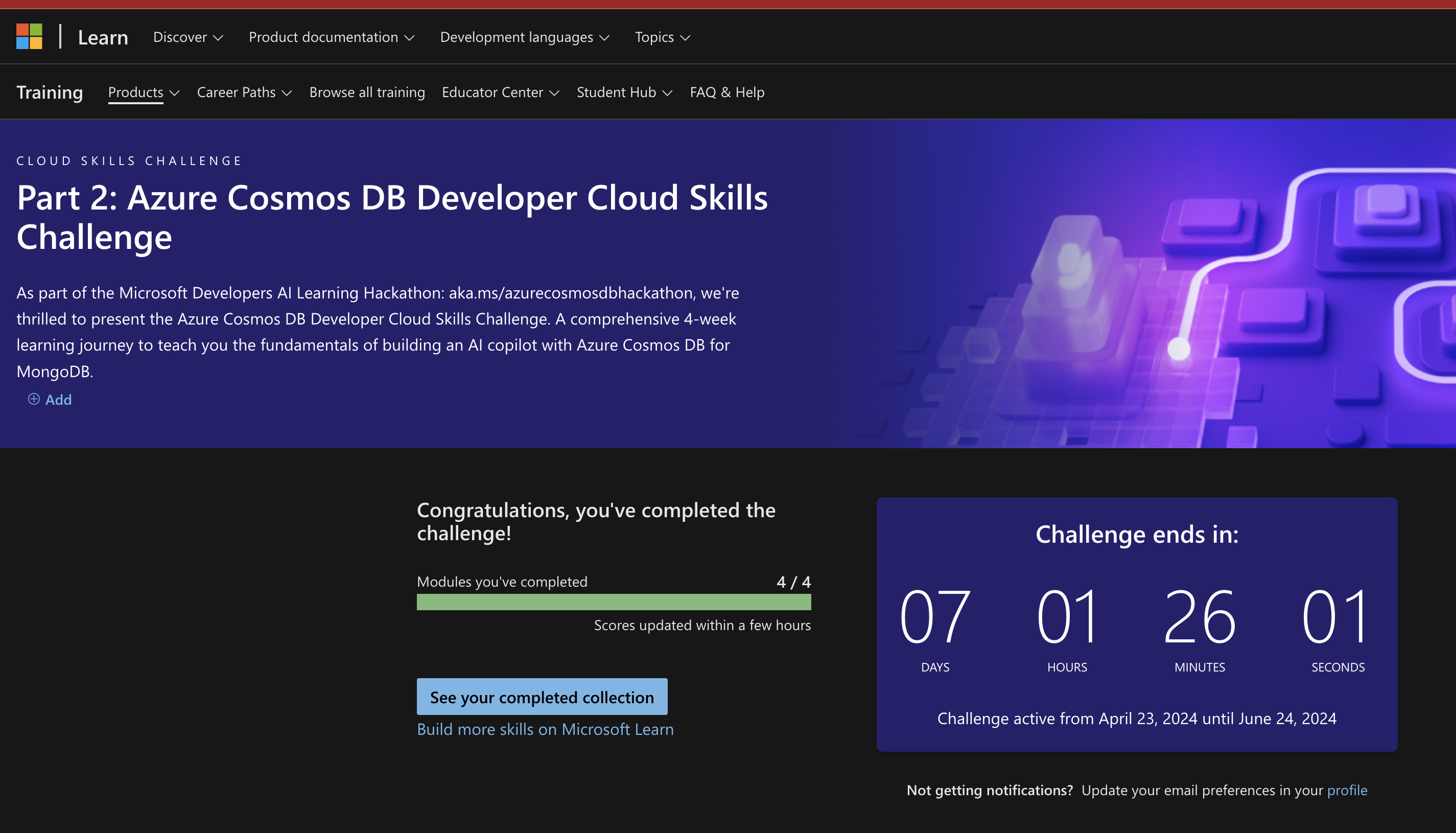Expand the Career Paths menu
The height and width of the screenshot is (833, 1456).
click(x=244, y=92)
